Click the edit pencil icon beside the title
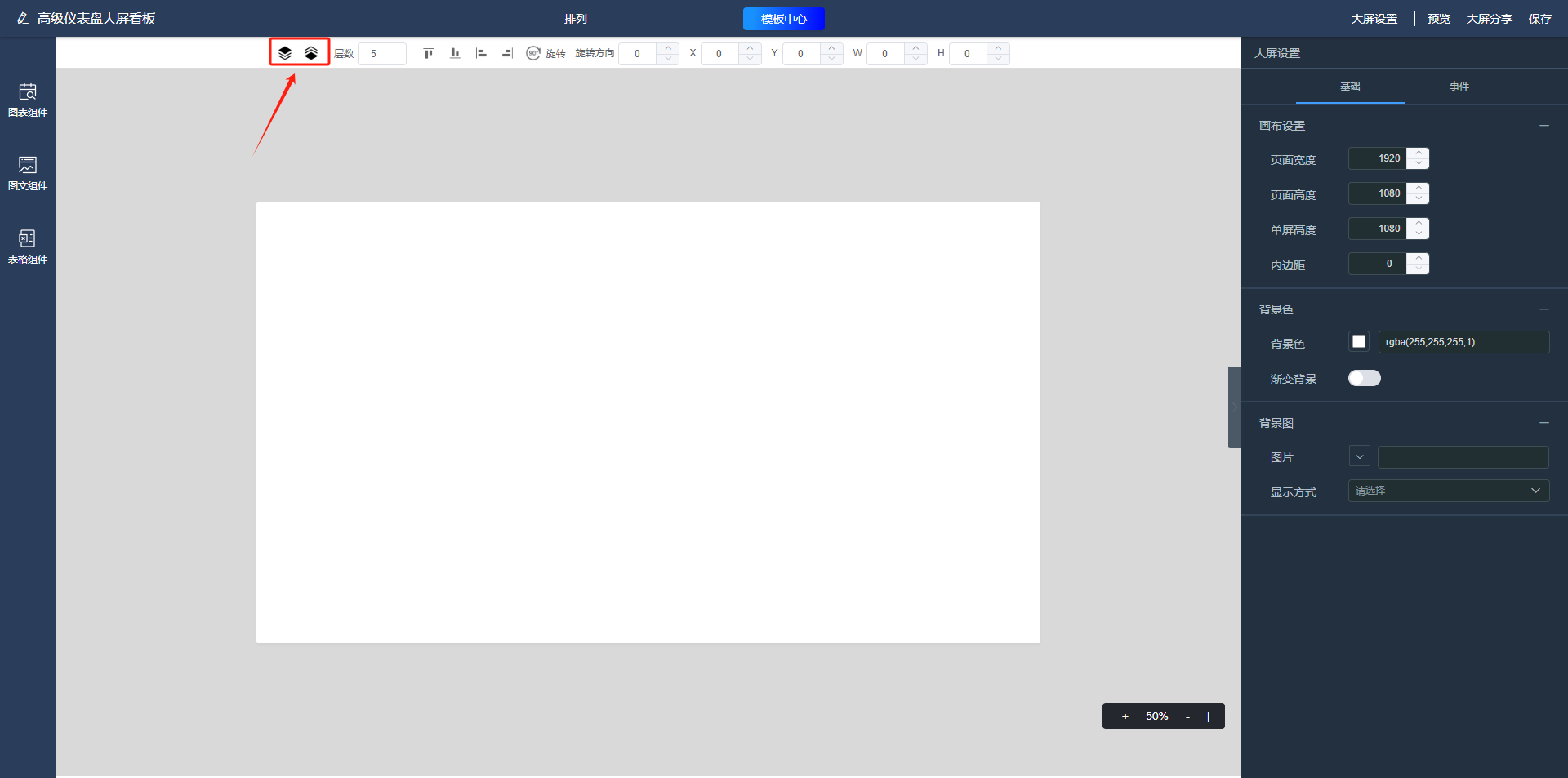The height and width of the screenshot is (778, 1568). click(23, 18)
